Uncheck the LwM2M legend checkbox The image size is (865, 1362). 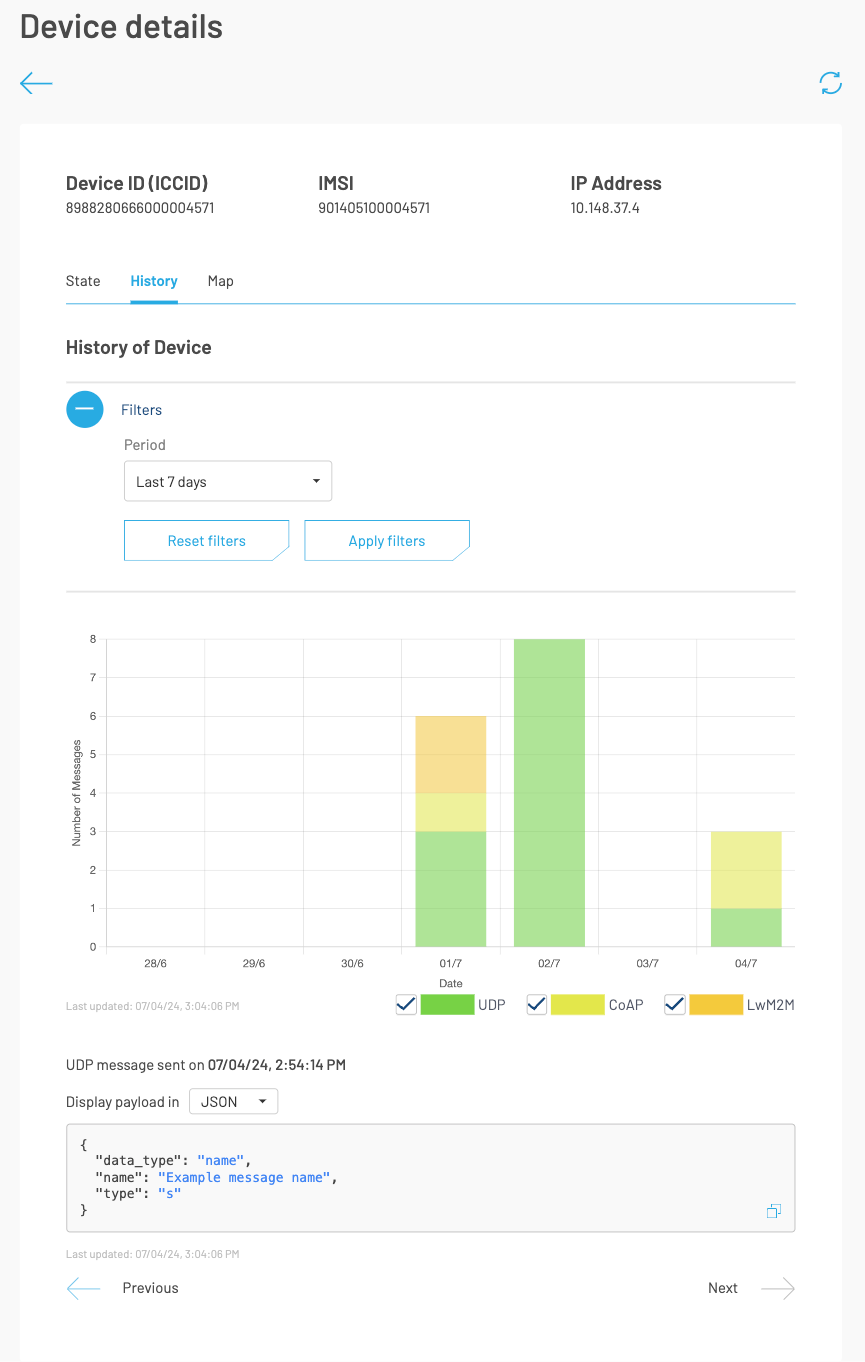pos(675,1005)
